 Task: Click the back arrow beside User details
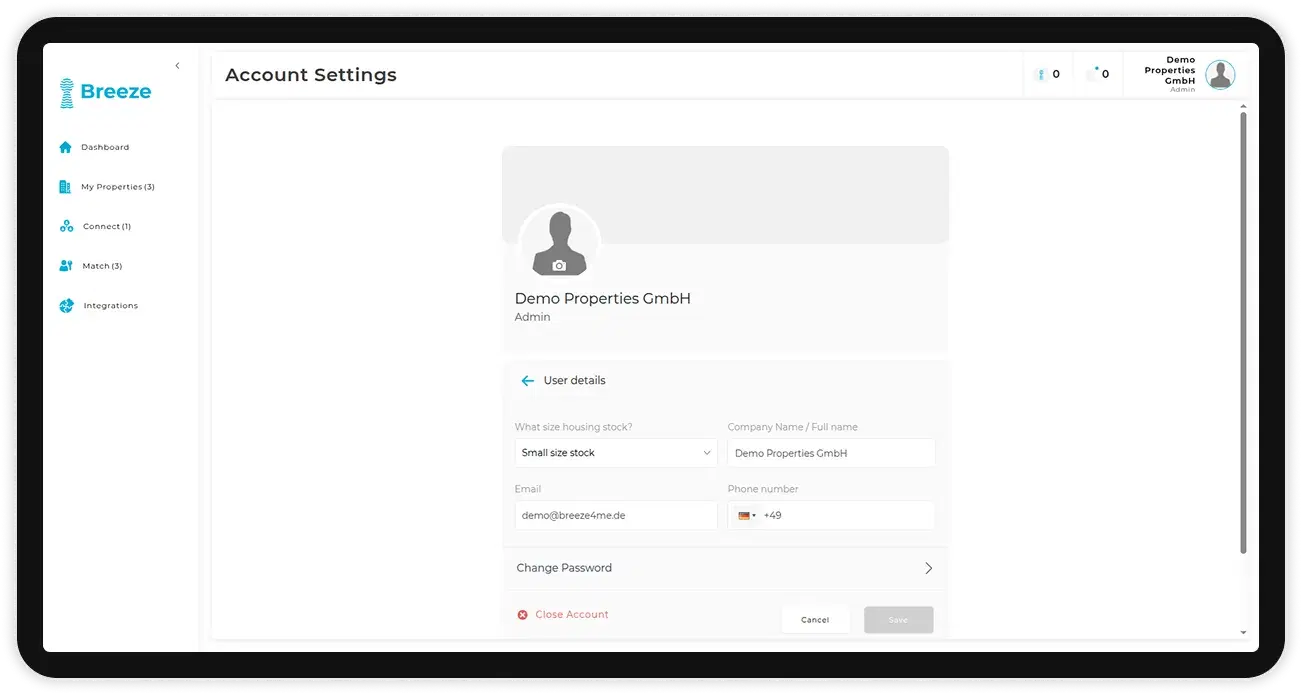pos(528,381)
